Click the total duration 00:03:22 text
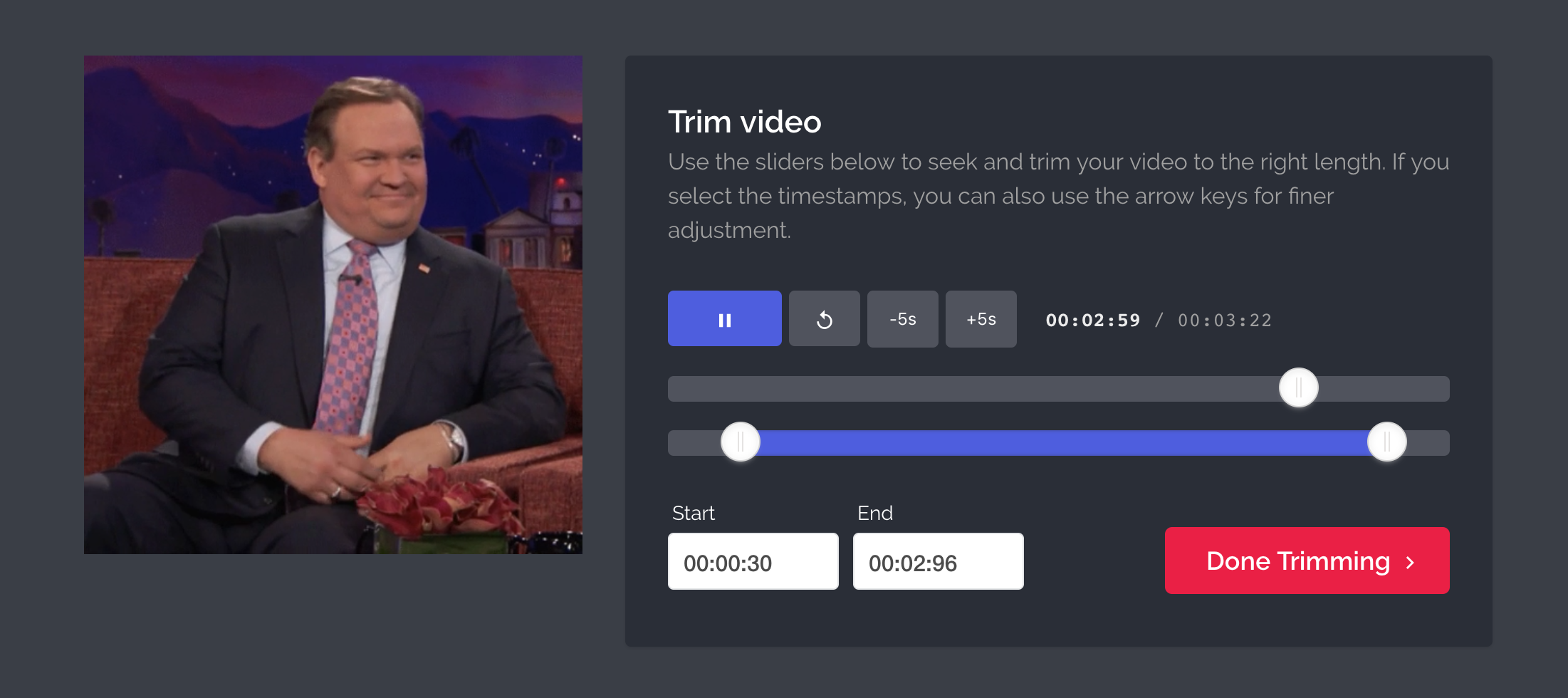Screen dimensions: 1568x698 pyautogui.click(x=1225, y=321)
